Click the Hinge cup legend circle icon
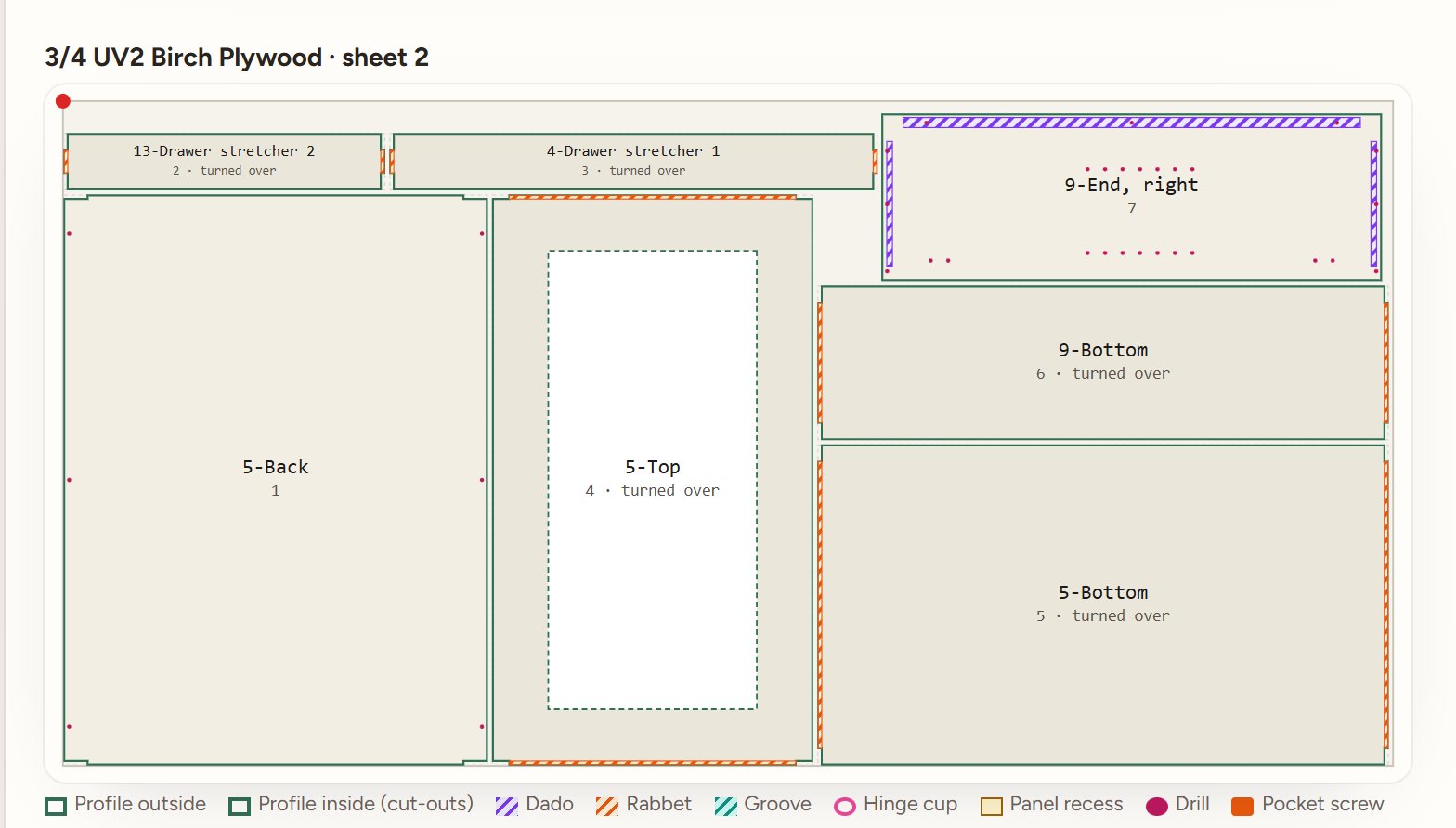The width and height of the screenshot is (1456, 828). click(x=845, y=806)
